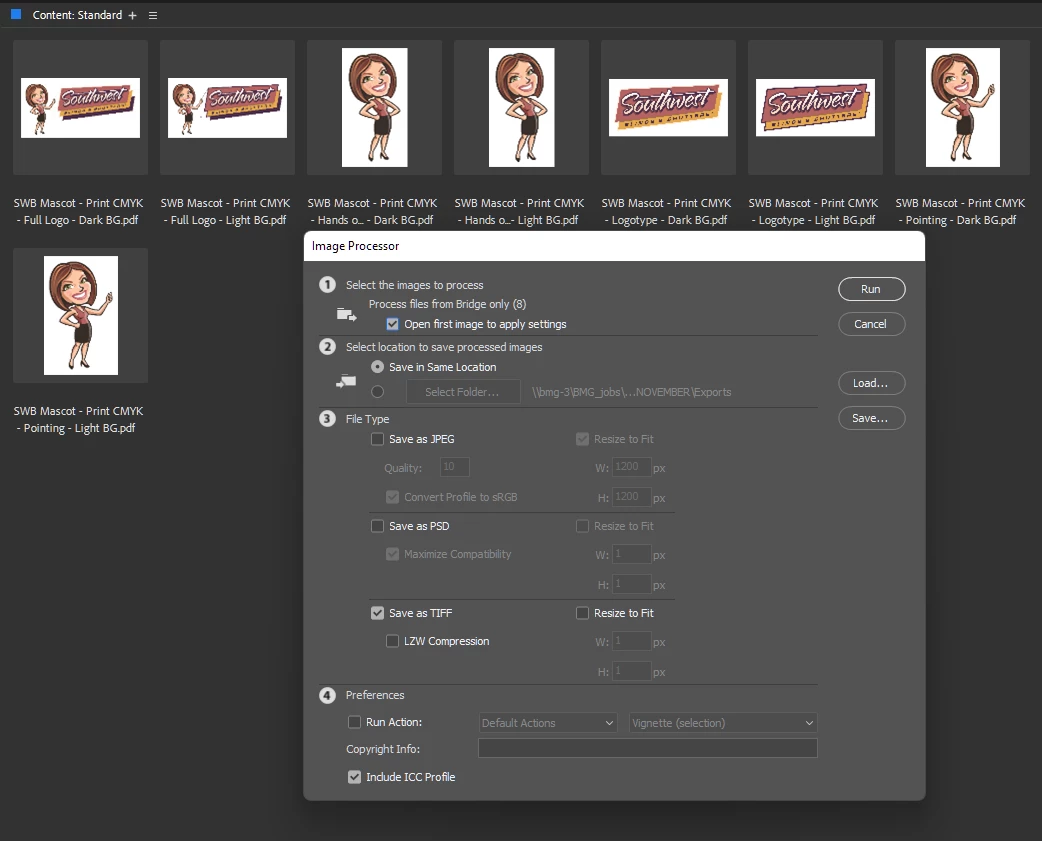Image resolution: width=1042 pixels, height=841 pixels.
Task: Click the blue Content panel square icon
Action: point(16,14)
